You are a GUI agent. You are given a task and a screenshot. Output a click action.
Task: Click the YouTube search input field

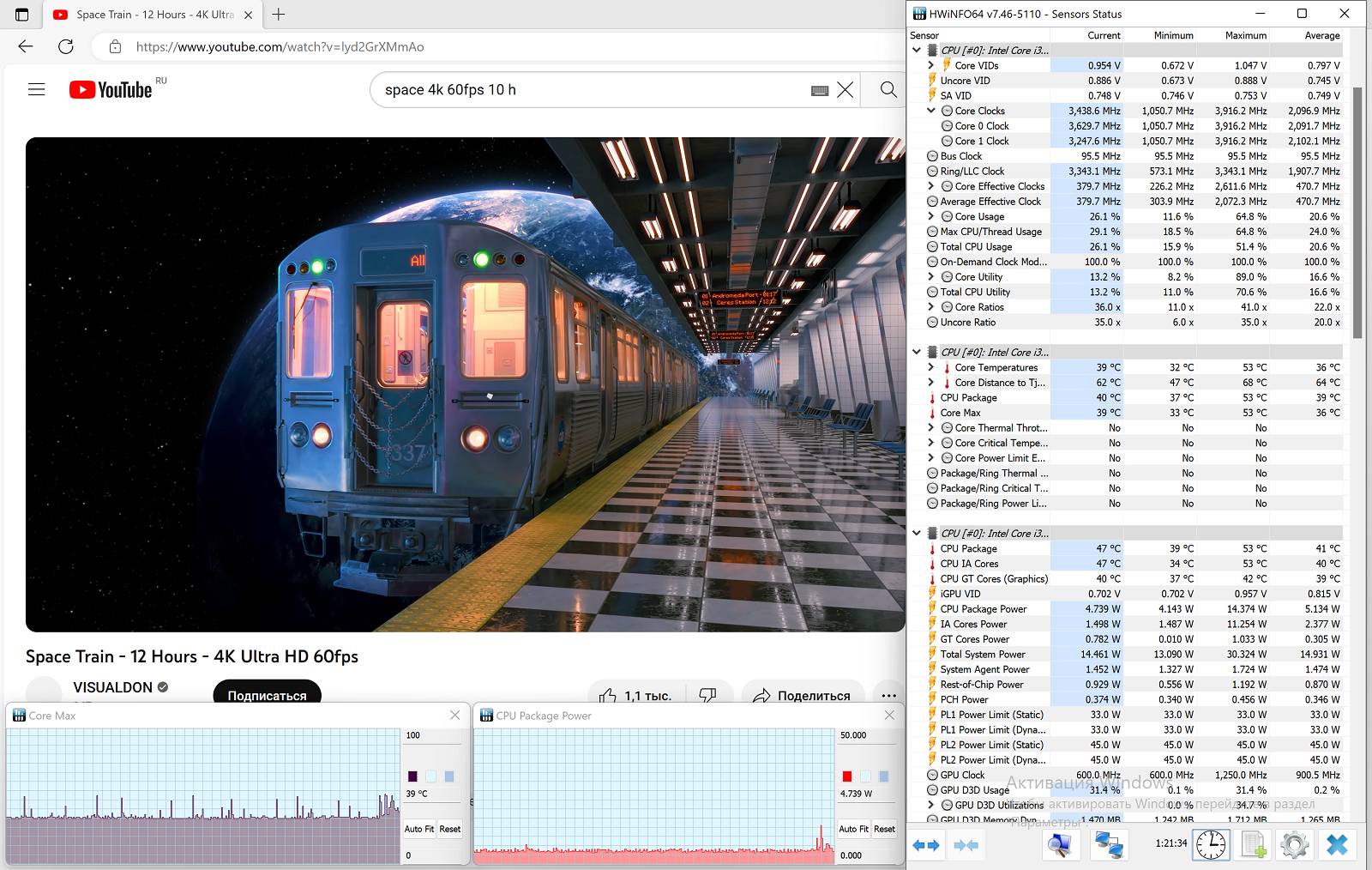592,90
